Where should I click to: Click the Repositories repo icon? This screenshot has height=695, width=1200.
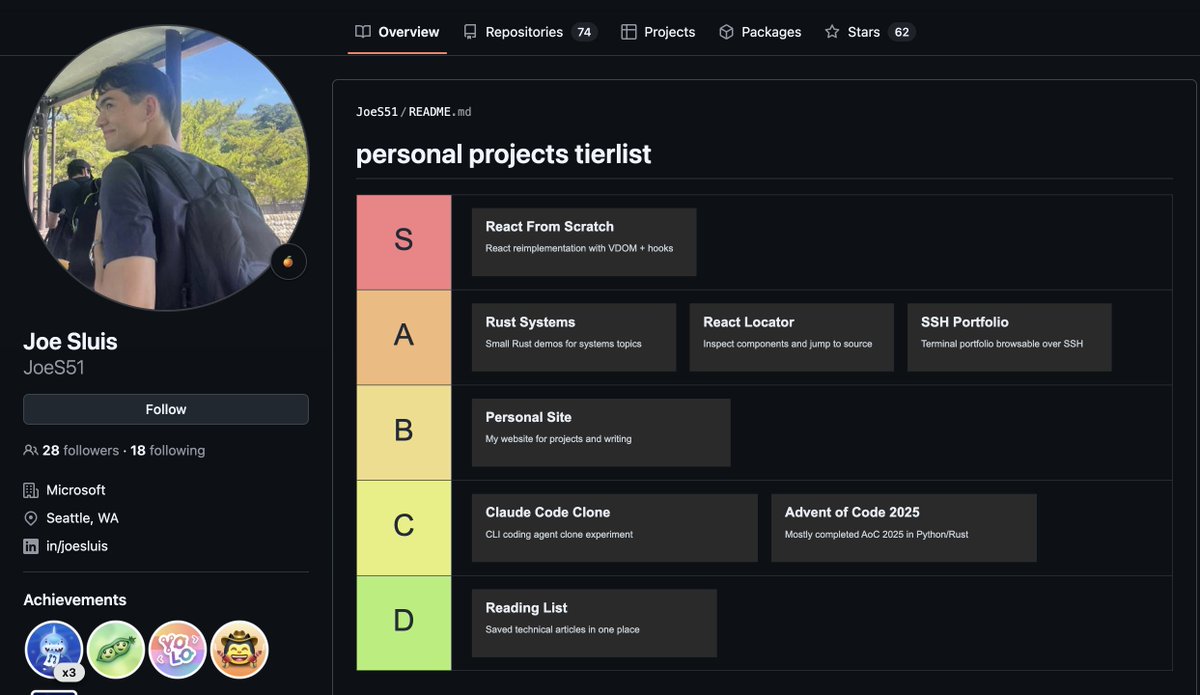[x=470, y=32]
